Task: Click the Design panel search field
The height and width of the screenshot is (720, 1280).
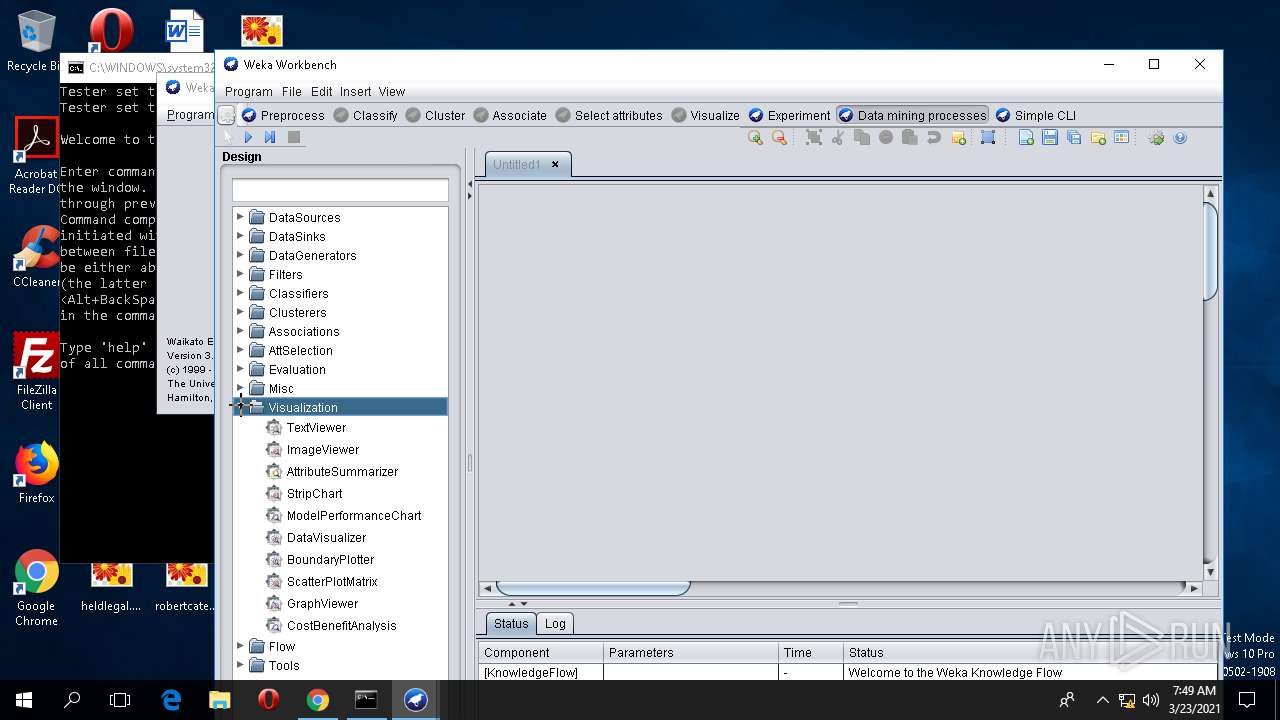Action: click(340, 190)
